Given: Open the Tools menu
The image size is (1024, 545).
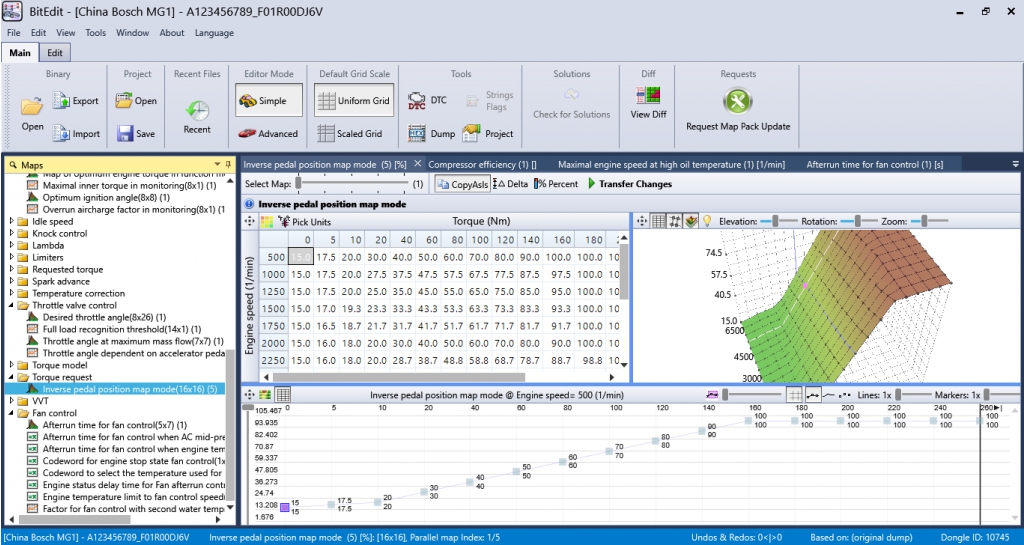Looking at the screenshot, I should tap(95, 33).
